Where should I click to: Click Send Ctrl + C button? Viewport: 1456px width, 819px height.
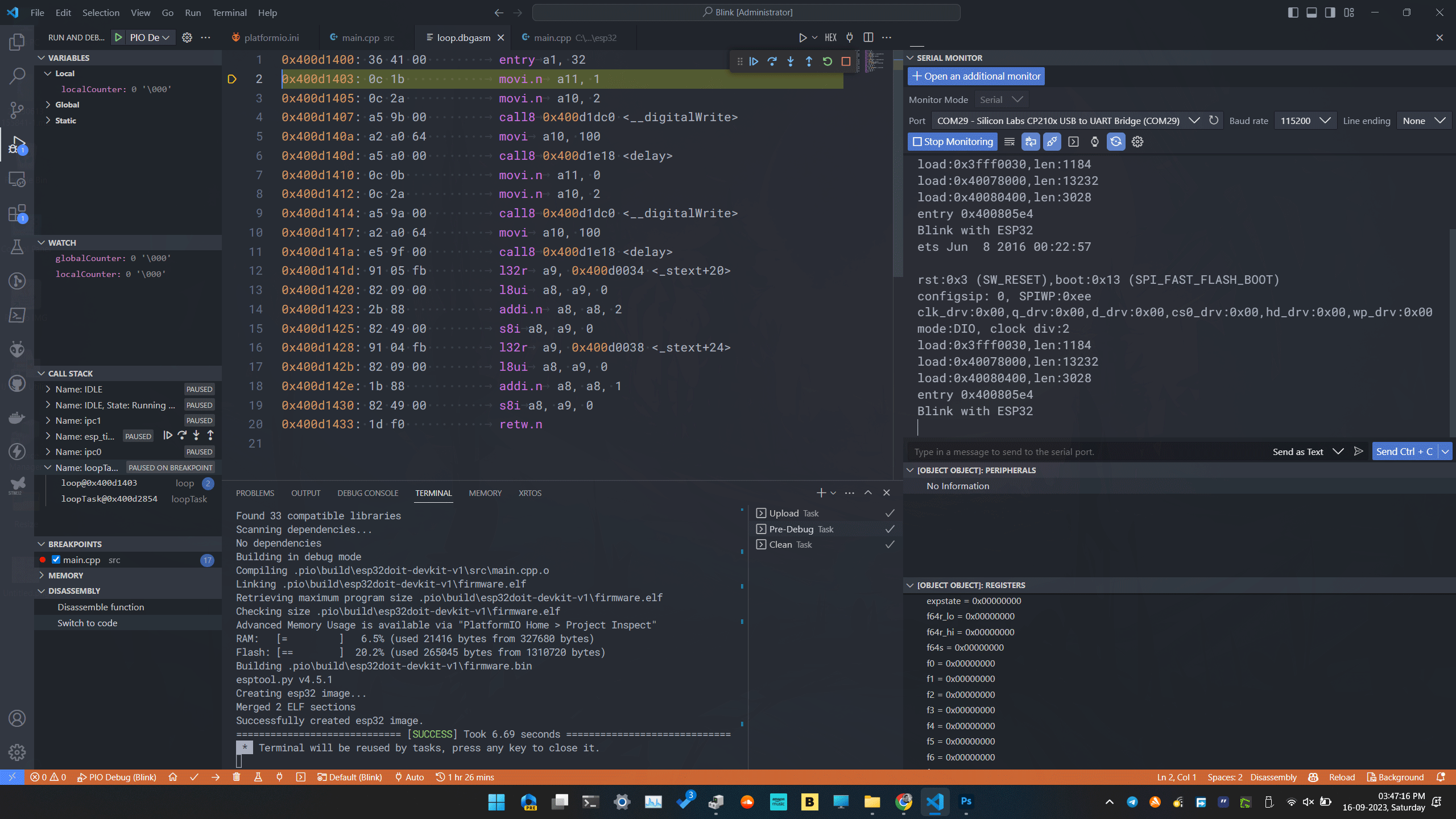(1404, 452)
